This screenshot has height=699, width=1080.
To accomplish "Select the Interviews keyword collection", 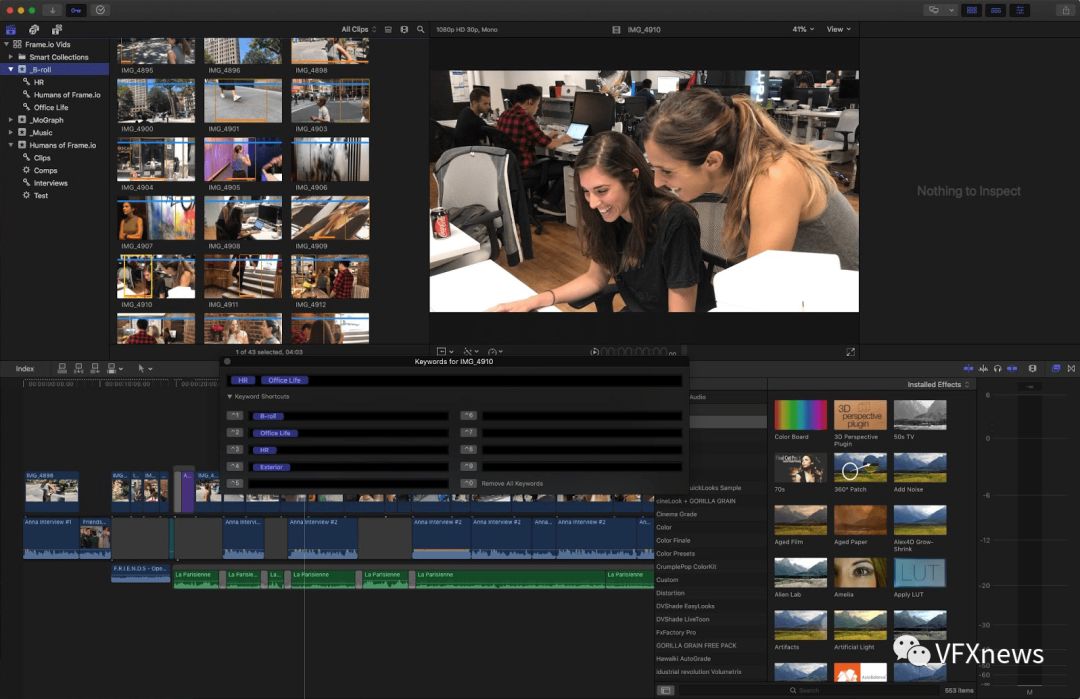I will click(x=51, y=183).
